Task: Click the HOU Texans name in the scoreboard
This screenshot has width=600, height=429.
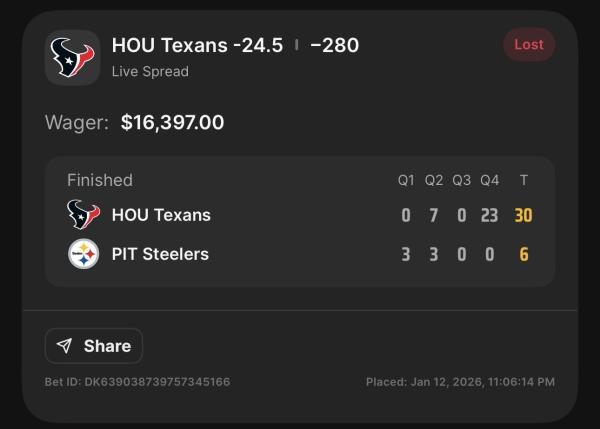Action: [x=161, y=215]
